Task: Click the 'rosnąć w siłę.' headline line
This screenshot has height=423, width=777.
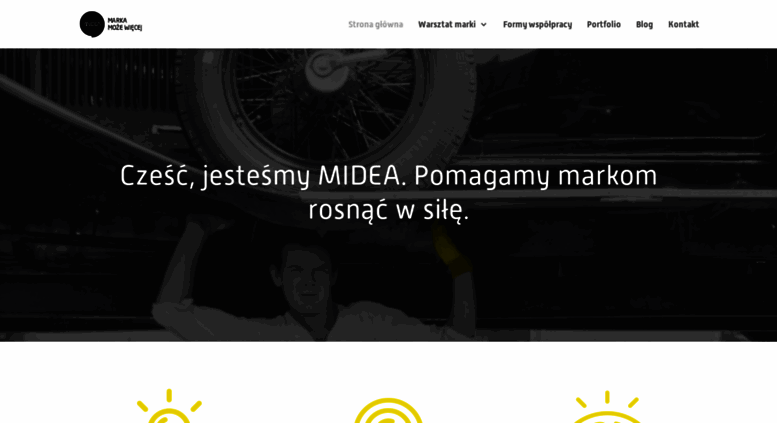Action: [388, 210]
